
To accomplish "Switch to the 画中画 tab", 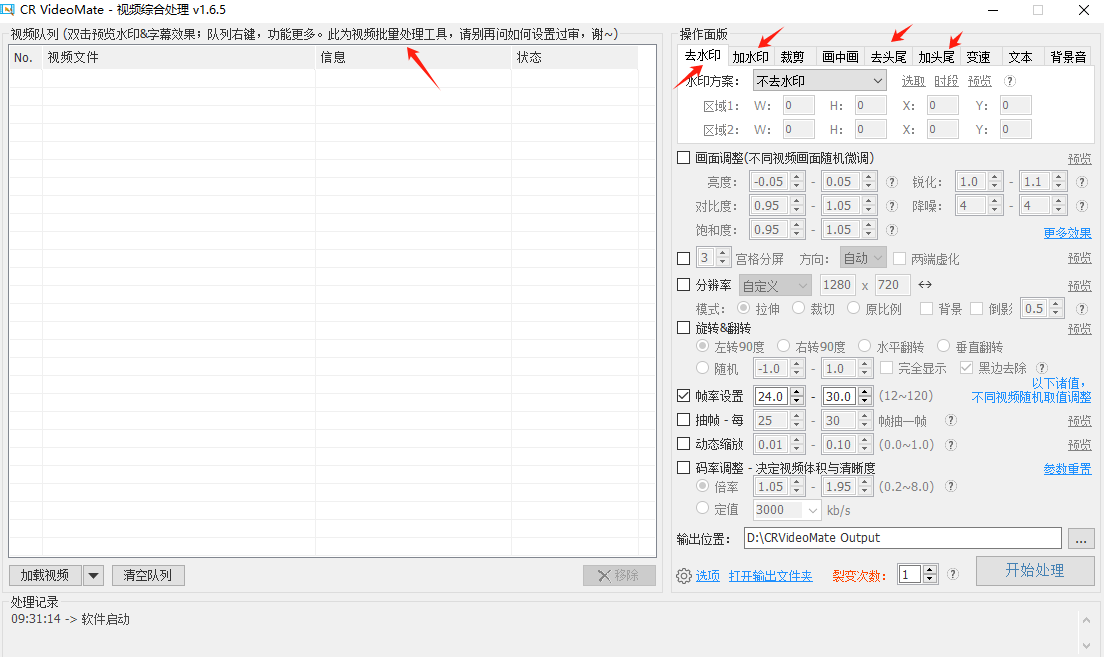I will 840,57.
